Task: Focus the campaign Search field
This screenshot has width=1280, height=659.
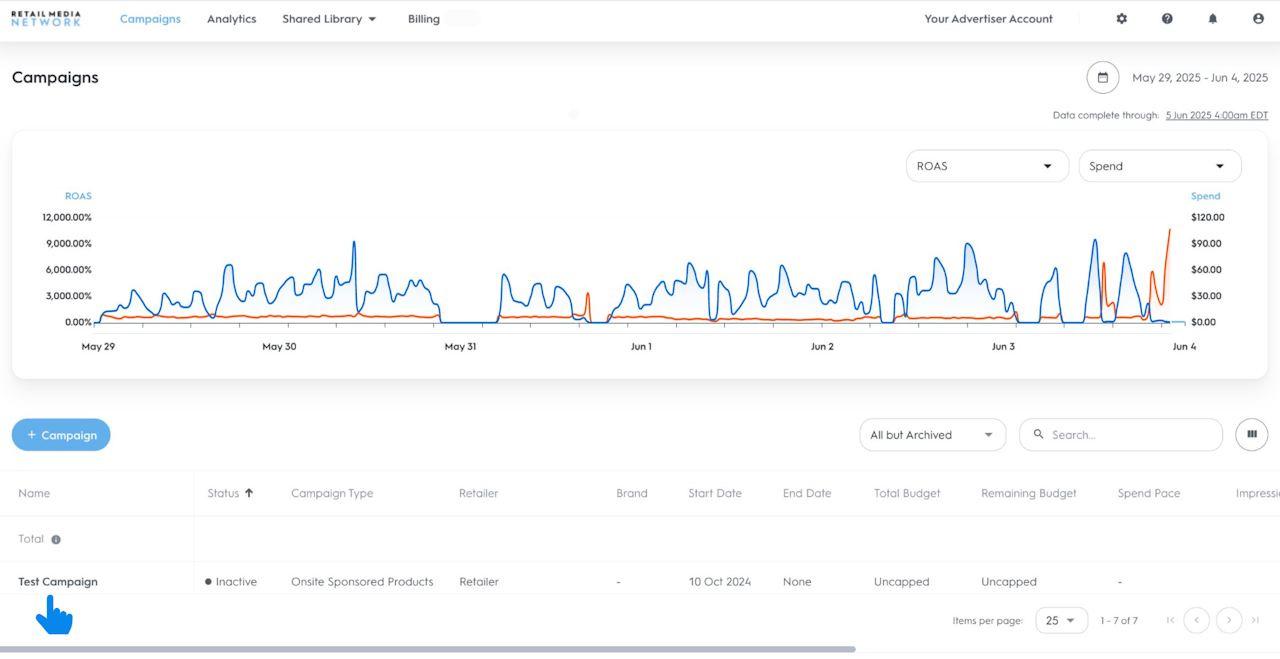Action: [x=1130, y=435]
